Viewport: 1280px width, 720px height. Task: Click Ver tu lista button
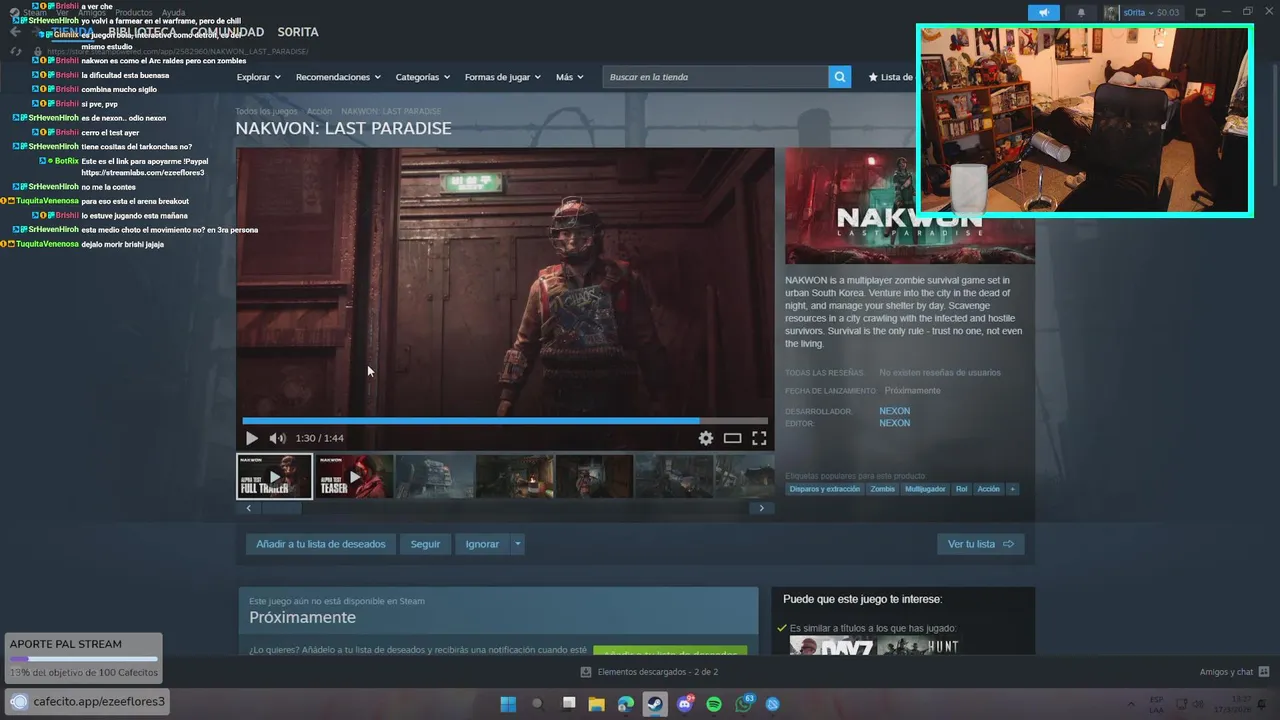pos(980,544)
